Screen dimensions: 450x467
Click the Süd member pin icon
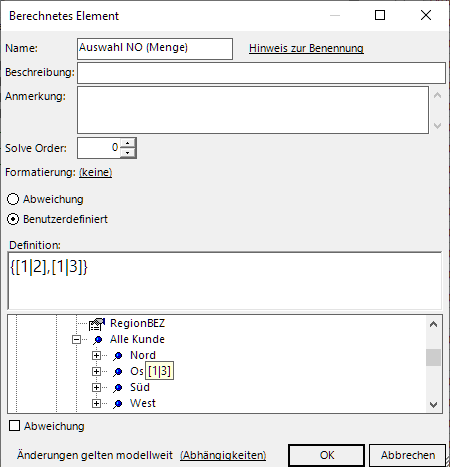[x=117, y=388]
